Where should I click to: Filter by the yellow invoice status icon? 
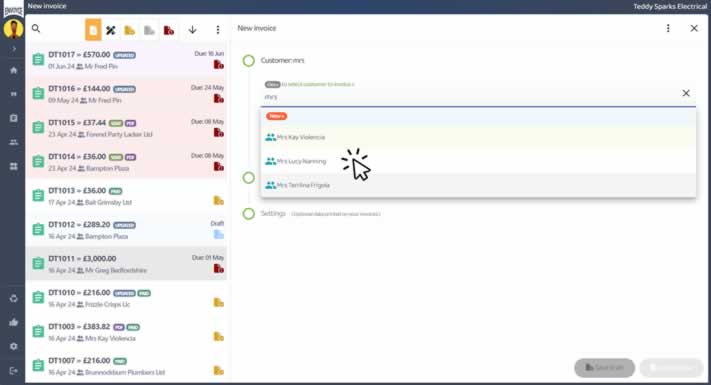point(130,30)
